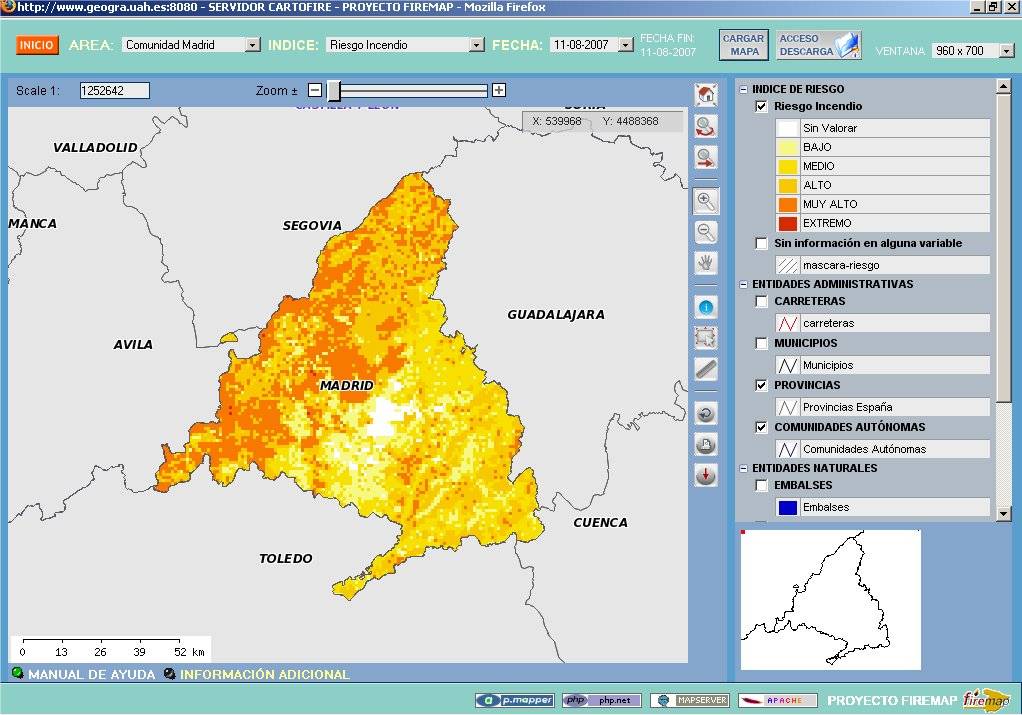Uncheck the PROVINCIAS layer
This screenshot has height=715, width=1022.
[x=761, y=385]
